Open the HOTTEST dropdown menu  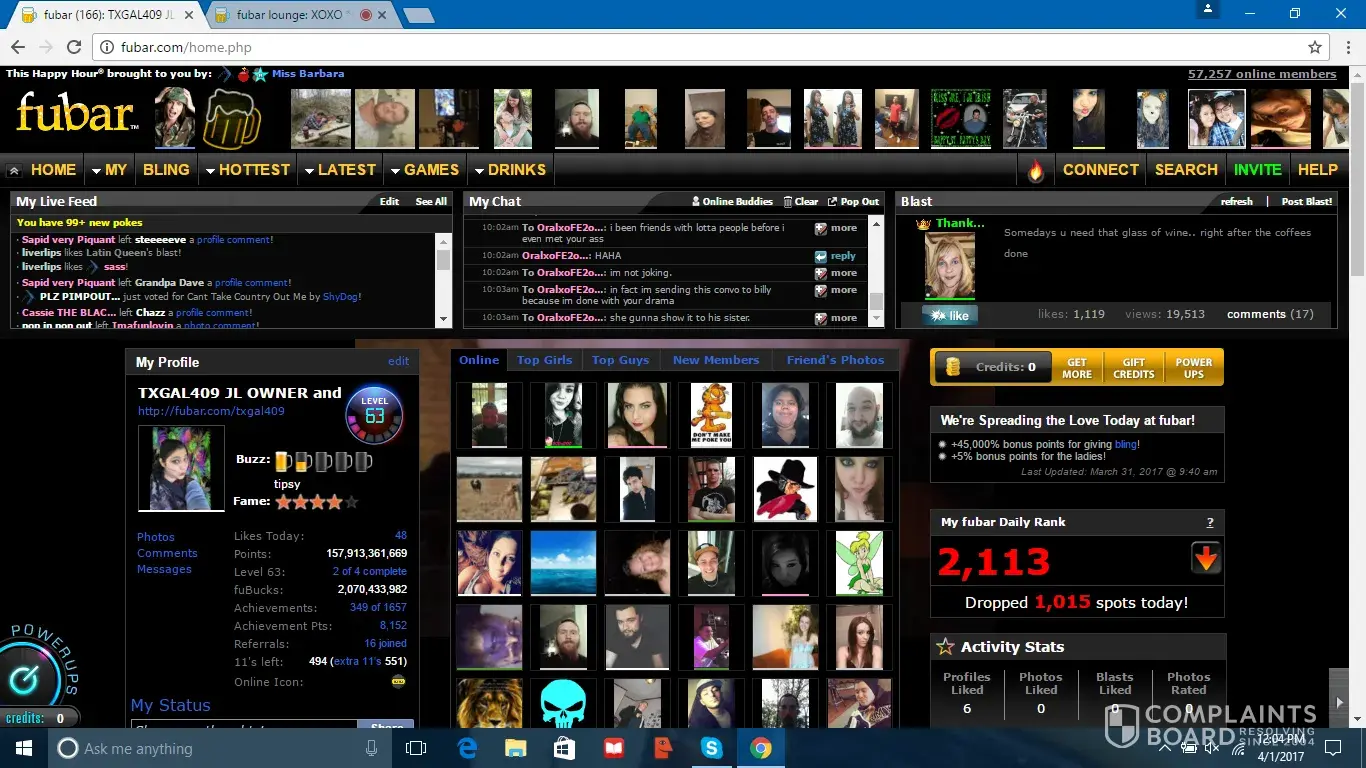tap(246, 170)
